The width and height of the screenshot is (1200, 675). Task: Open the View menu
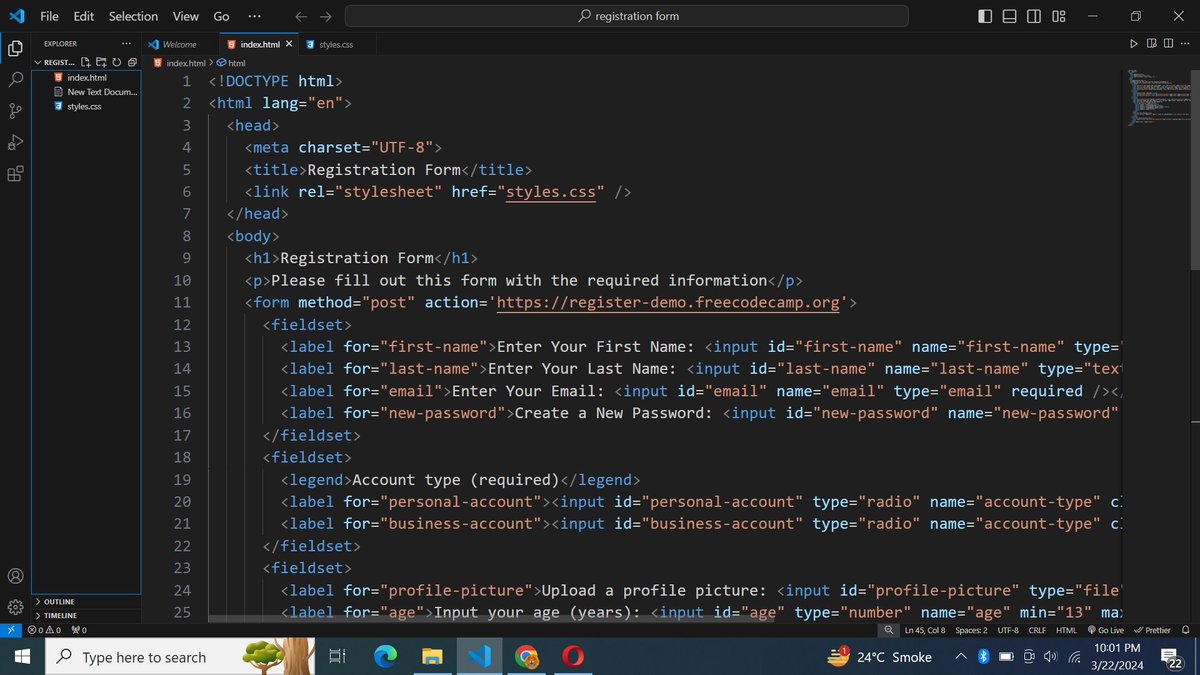(186, 16)
